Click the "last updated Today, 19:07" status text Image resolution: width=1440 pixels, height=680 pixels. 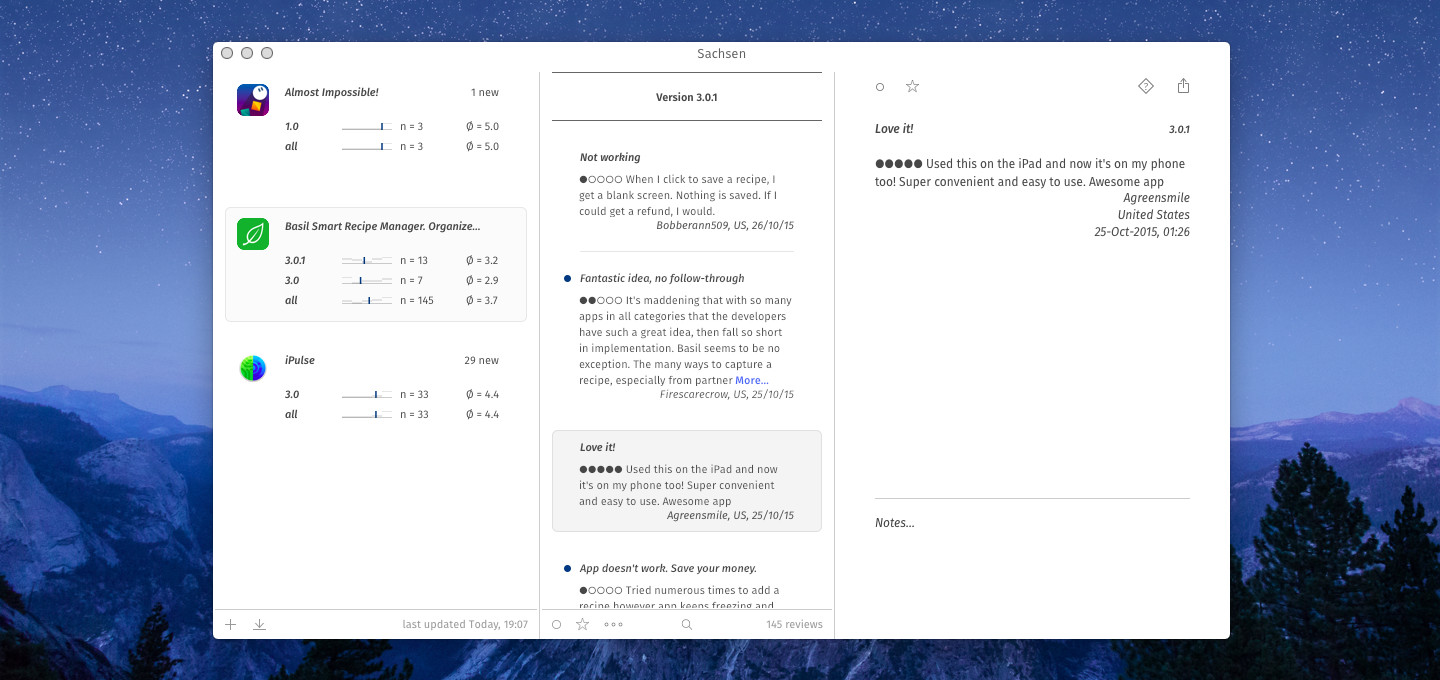point(465,624)
